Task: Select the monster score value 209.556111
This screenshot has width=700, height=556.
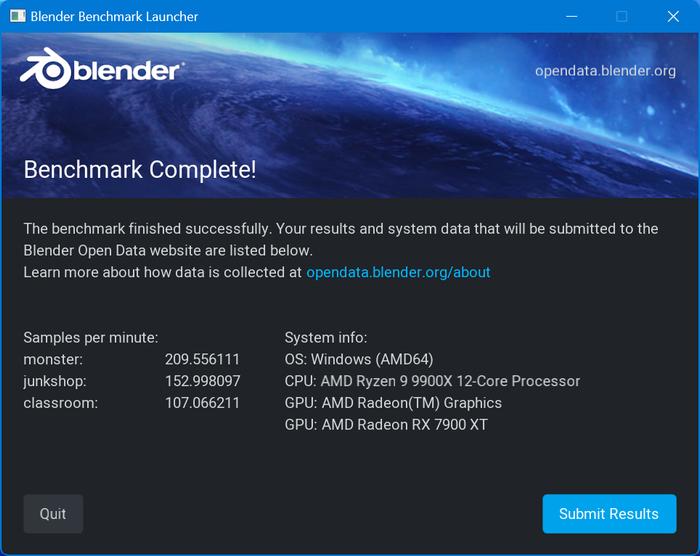Action: tap(202, 360)
